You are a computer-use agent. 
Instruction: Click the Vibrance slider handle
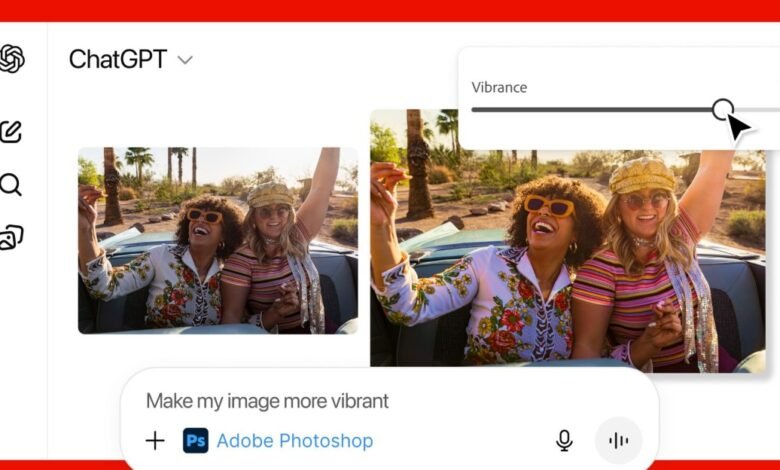tap(722, 109)
